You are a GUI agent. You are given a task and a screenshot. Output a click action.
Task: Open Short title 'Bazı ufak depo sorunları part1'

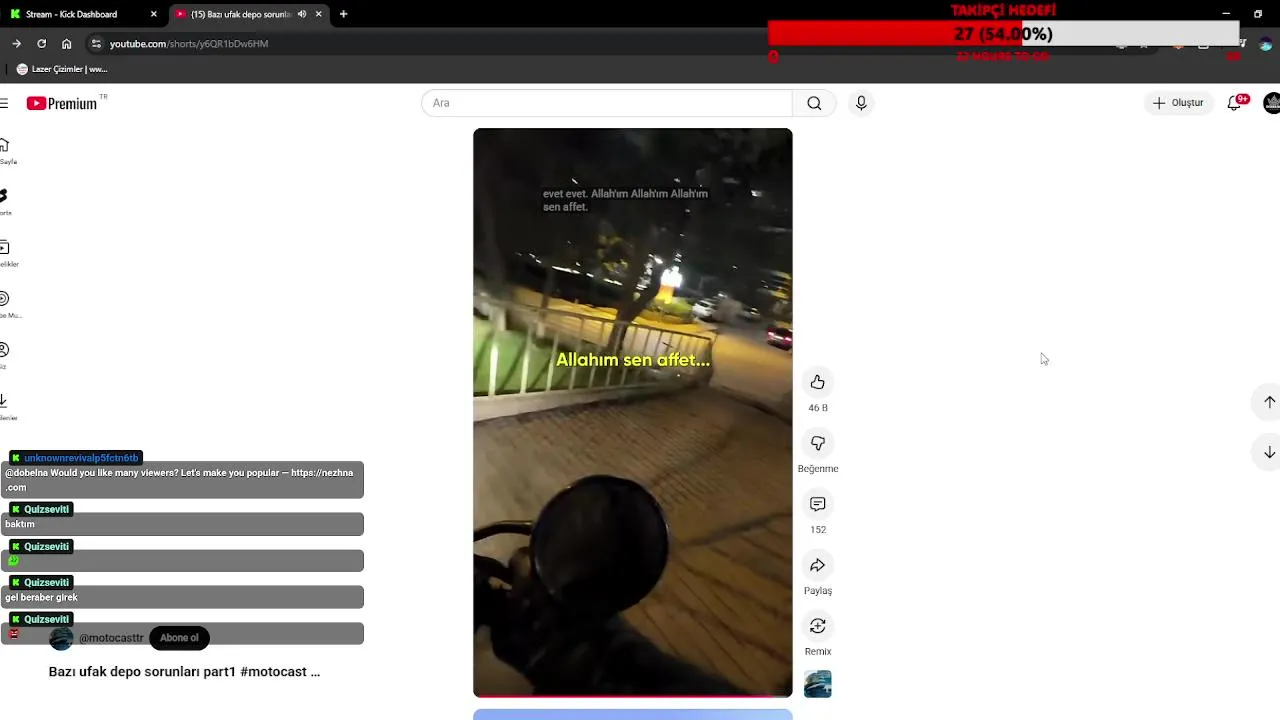coord(184,672)
